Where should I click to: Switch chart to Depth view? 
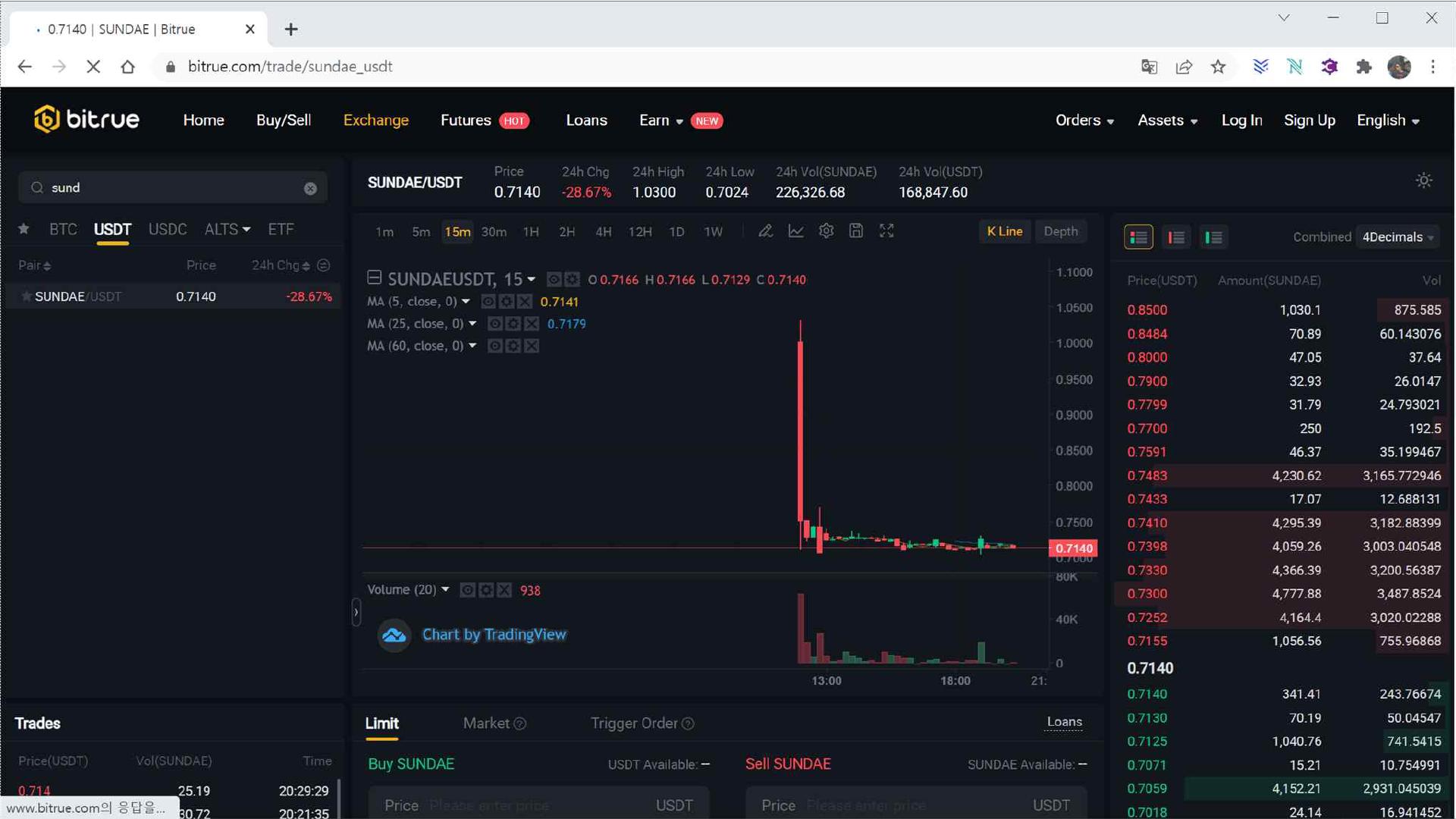tap(1060, 231)
